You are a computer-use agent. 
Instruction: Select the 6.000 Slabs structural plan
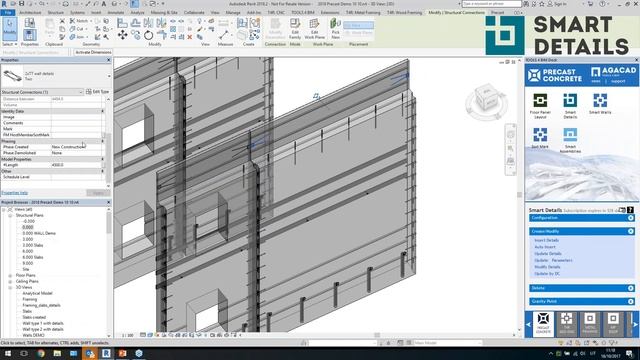click(33, 258)
